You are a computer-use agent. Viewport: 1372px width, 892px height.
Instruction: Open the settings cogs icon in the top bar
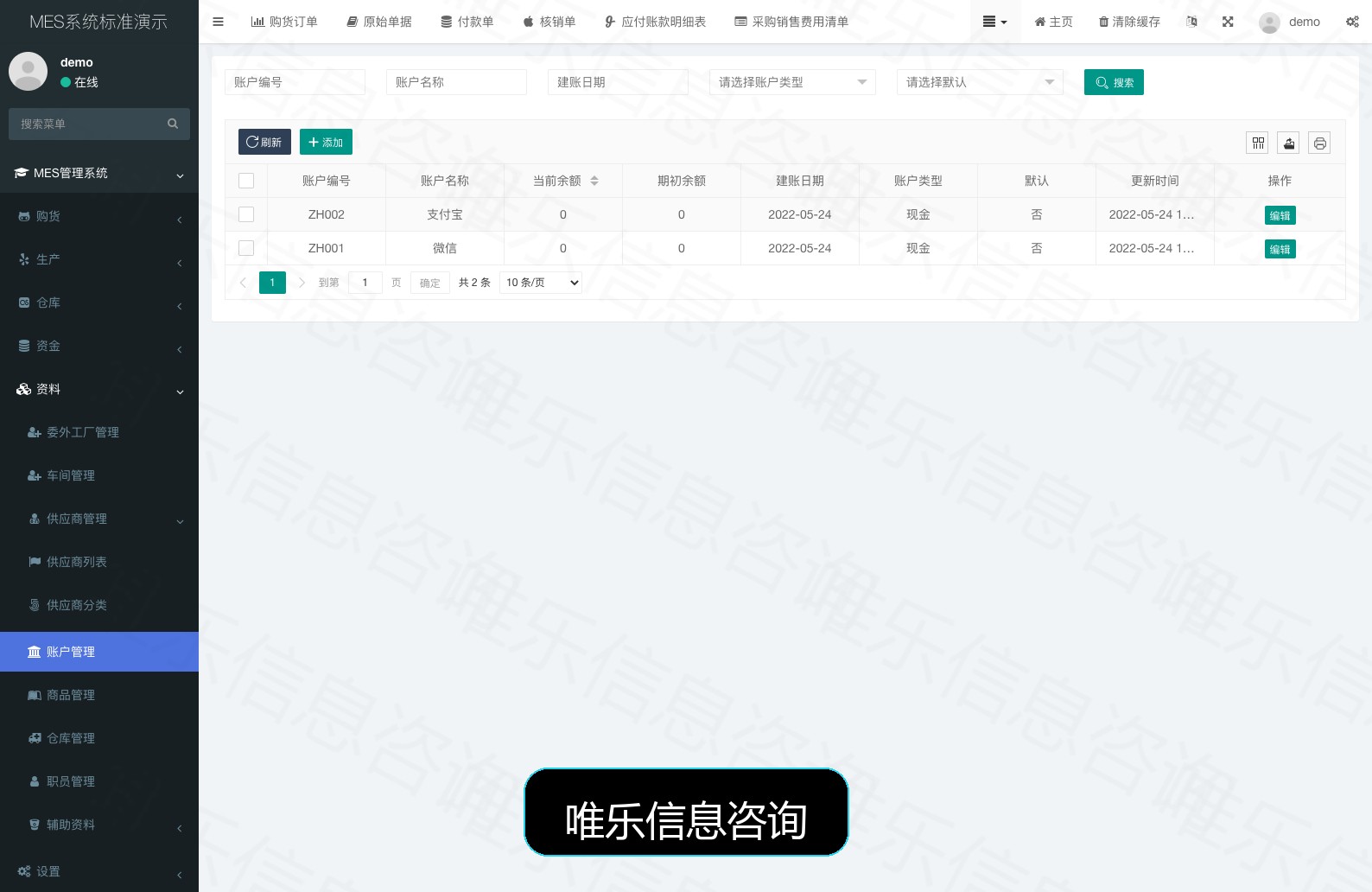coord(1352,22)
